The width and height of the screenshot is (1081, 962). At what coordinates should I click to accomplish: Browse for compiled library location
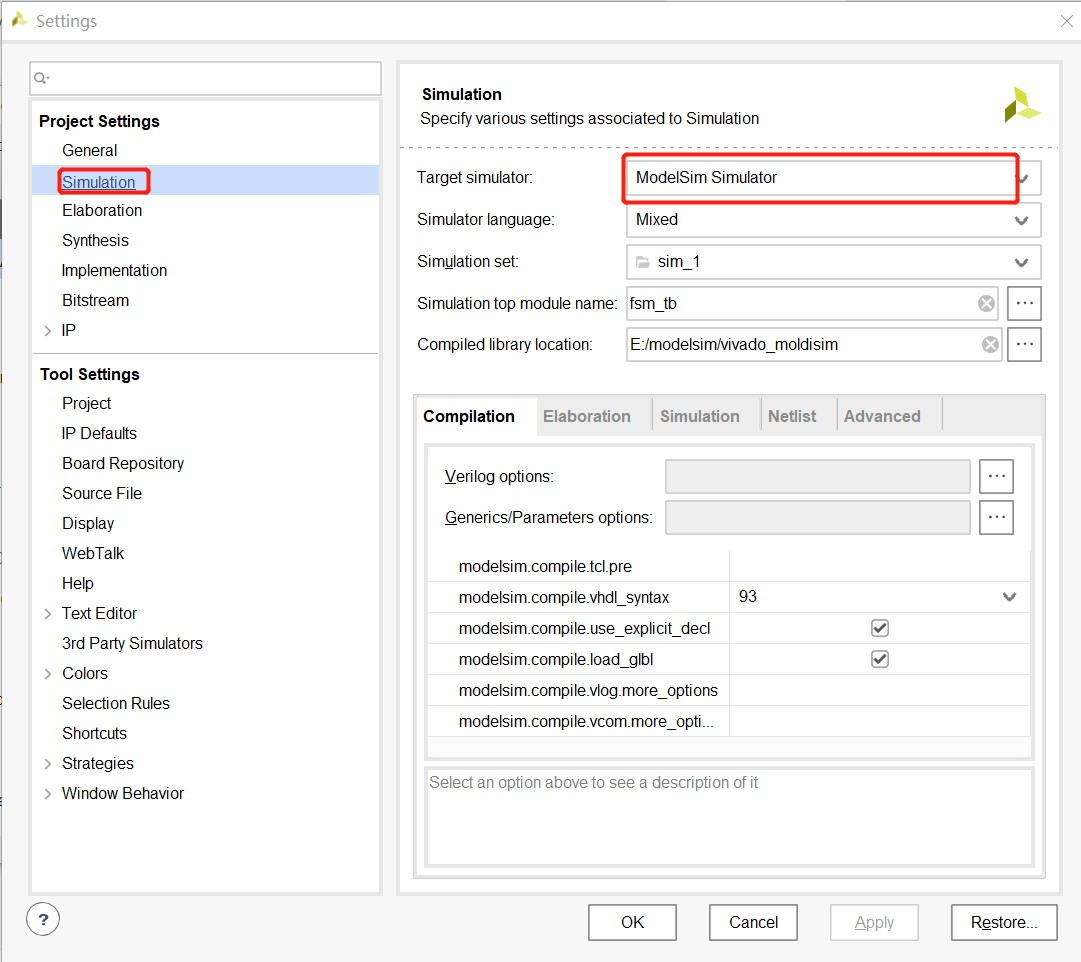click(1024, 344)
